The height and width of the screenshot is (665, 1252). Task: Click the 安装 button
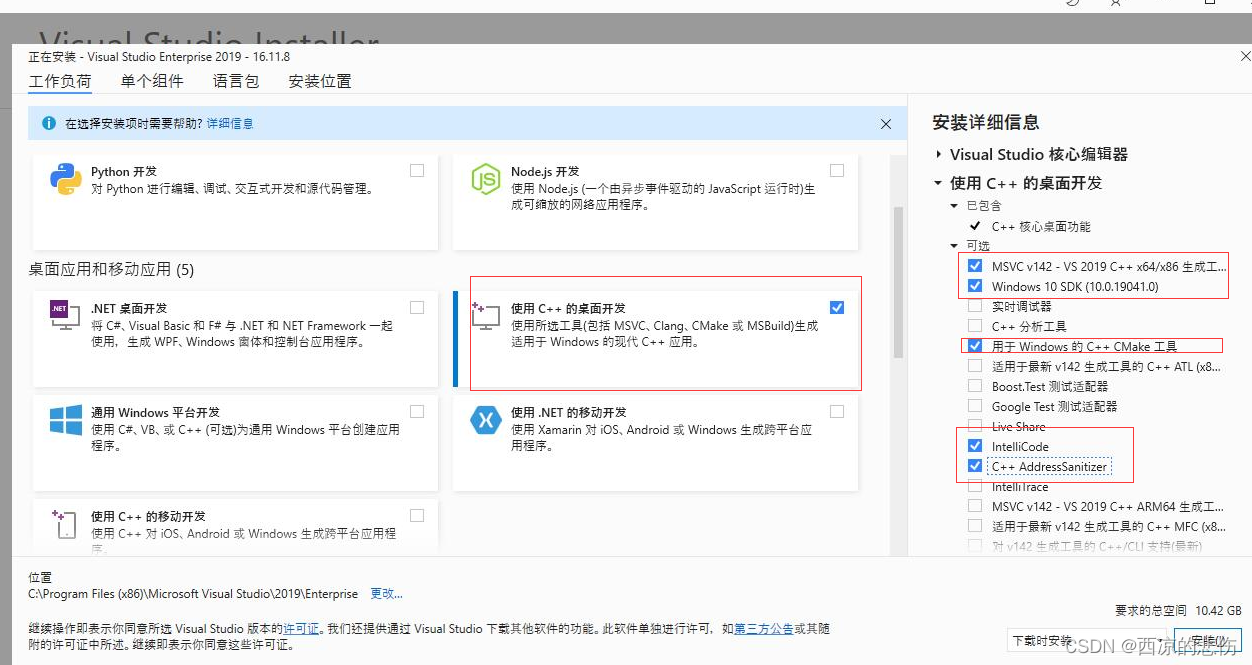pos(1207,641)
